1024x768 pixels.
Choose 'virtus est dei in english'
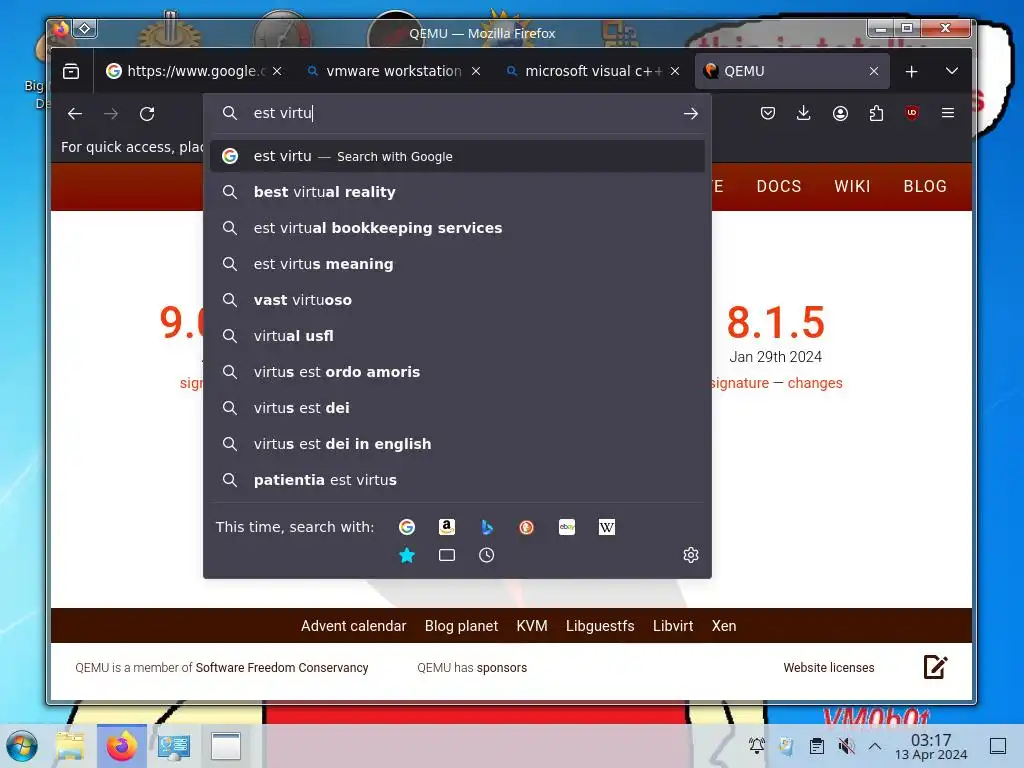(457, 443)
